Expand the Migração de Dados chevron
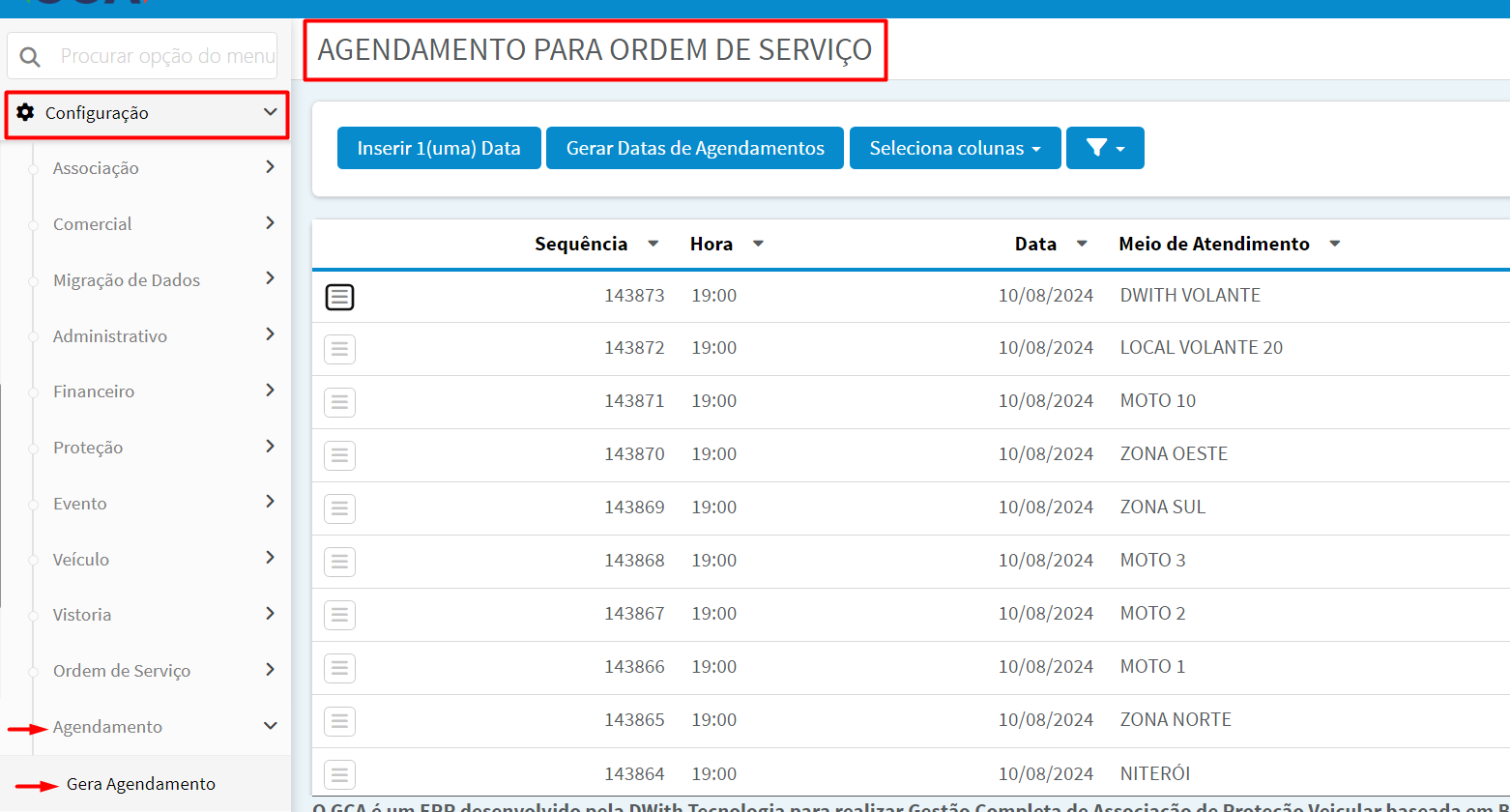The width and height of the screenshot is (1510, 812). [x=270, y=278]
